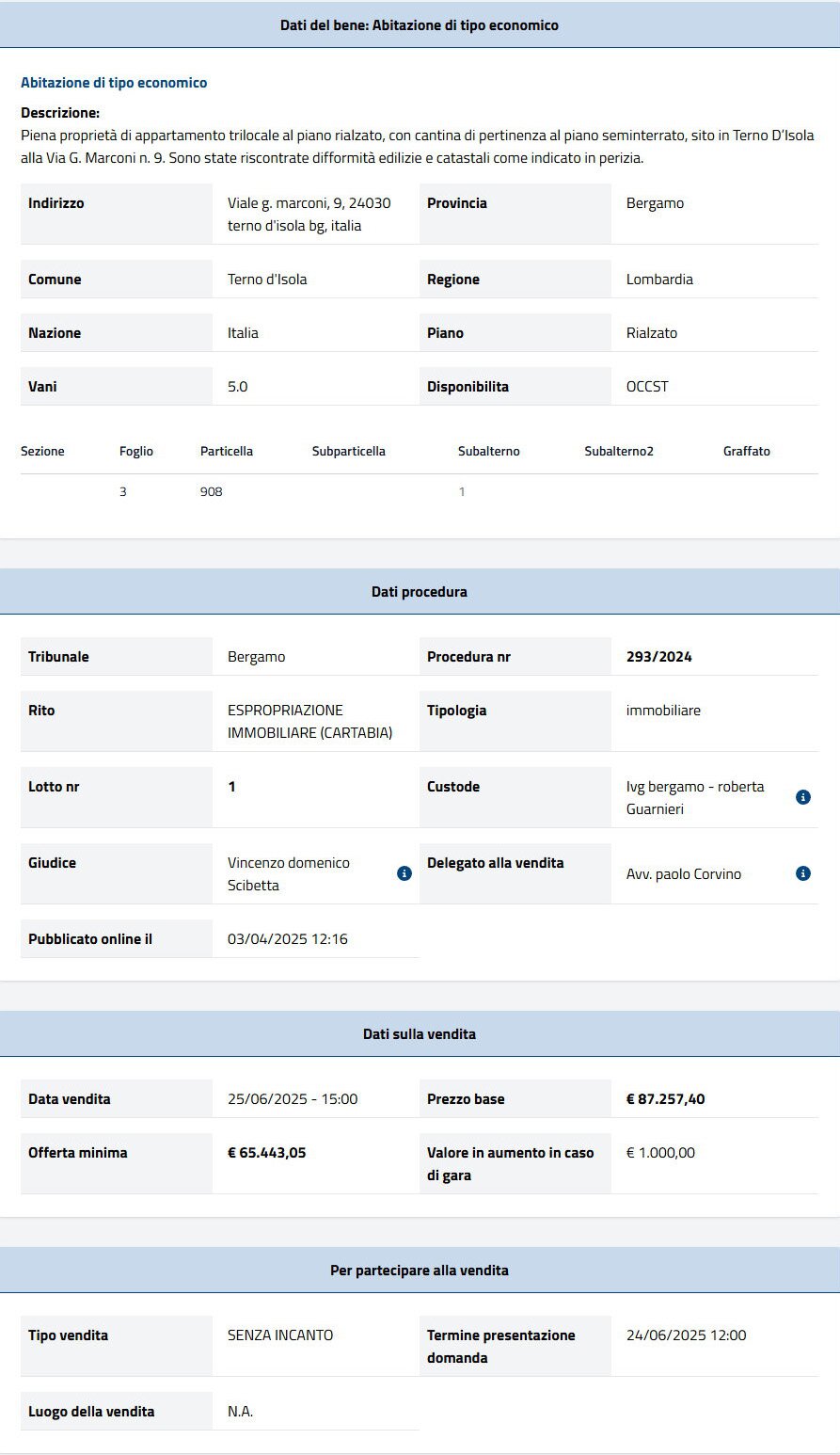Click the Piano value 'Rialzato'
Viewport: 840px width, 1455px height.
(x=652, y=333)
